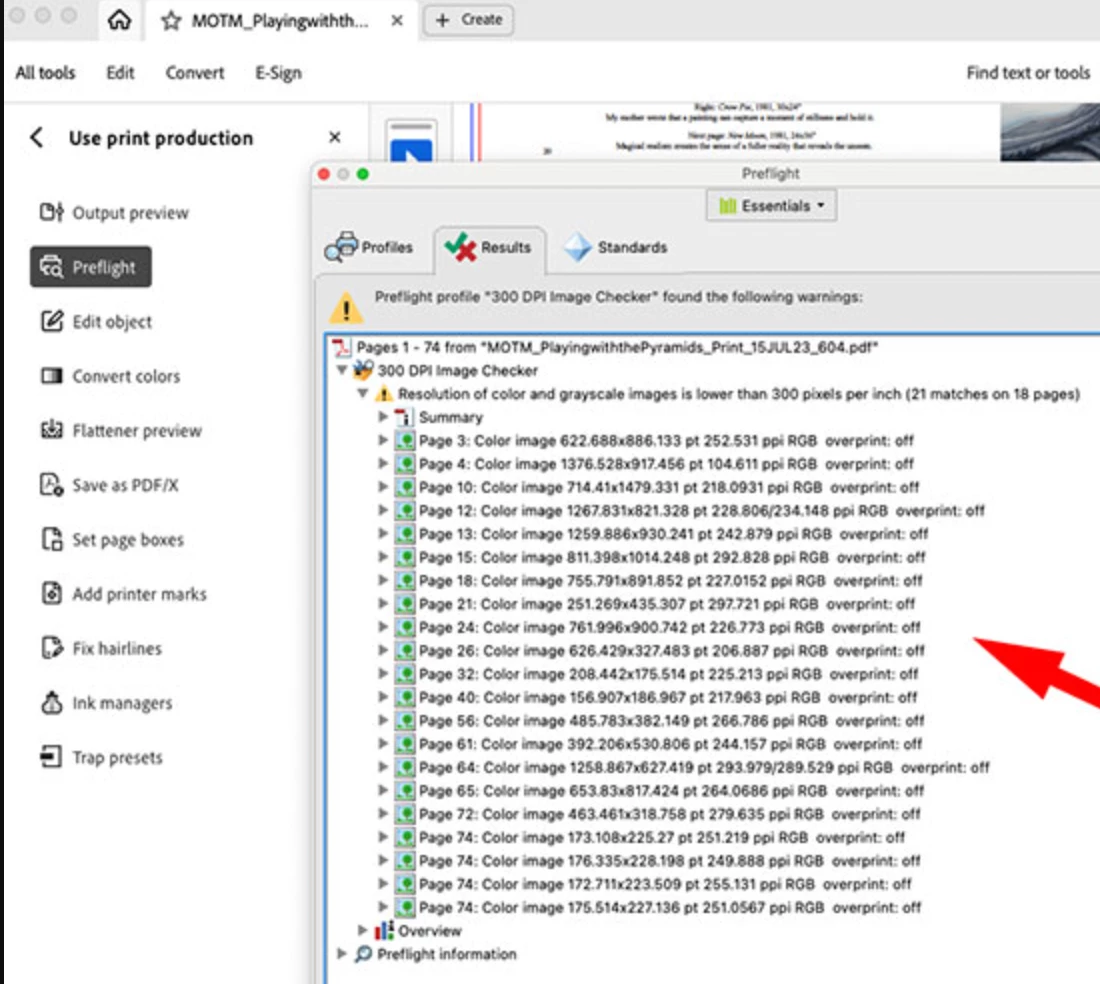Click the image icon for Page 21 row

pyautogui.click(x=405, y=604)
